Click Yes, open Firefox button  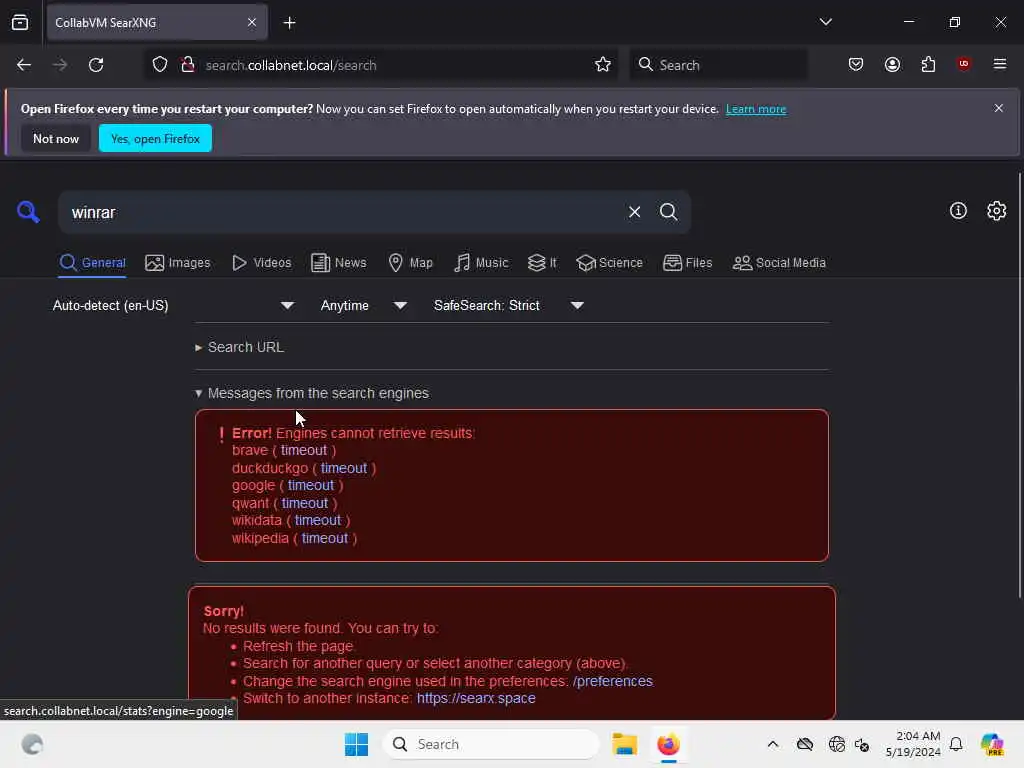point(155,138)
